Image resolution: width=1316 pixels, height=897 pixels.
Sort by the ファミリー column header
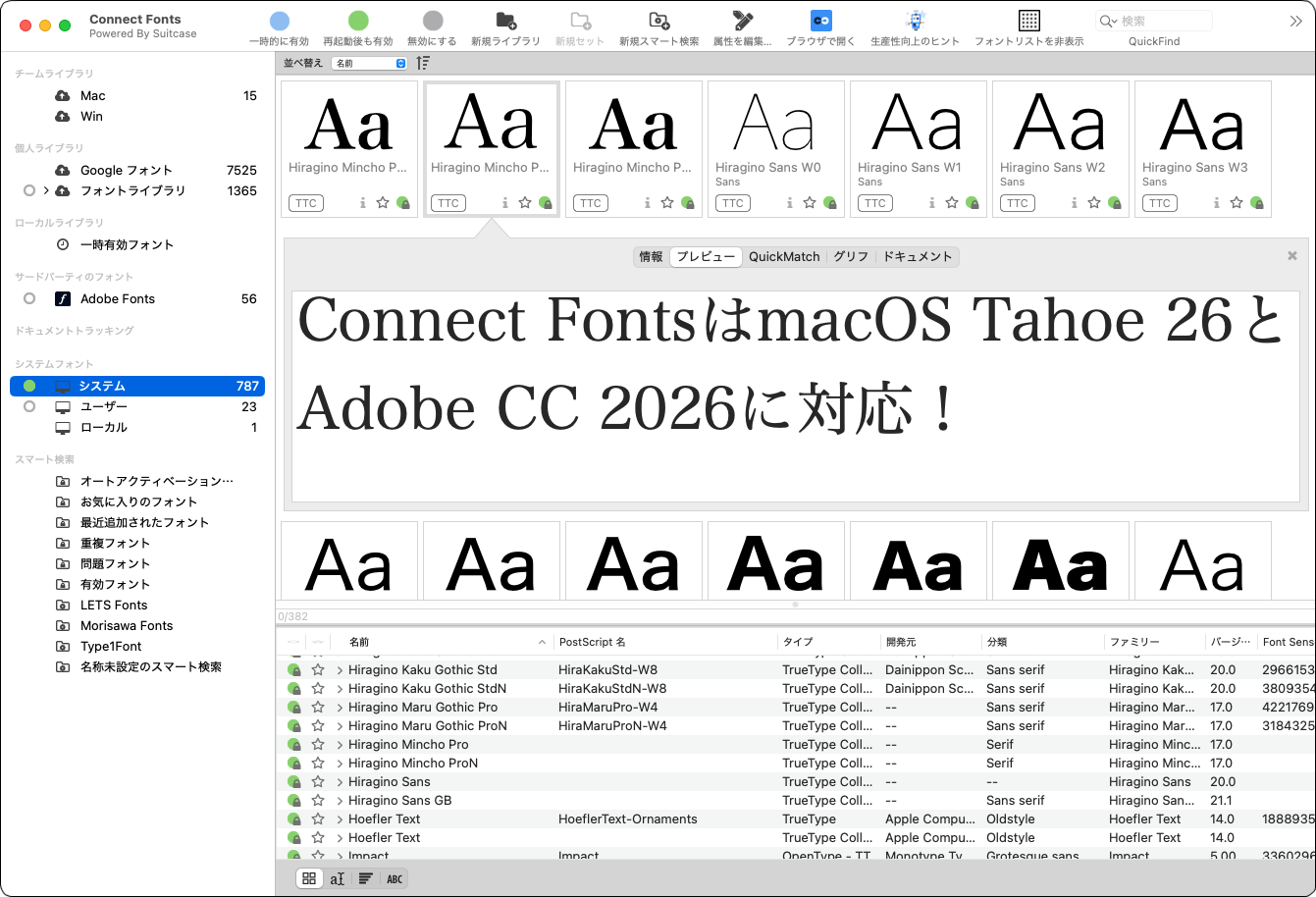1154,642
